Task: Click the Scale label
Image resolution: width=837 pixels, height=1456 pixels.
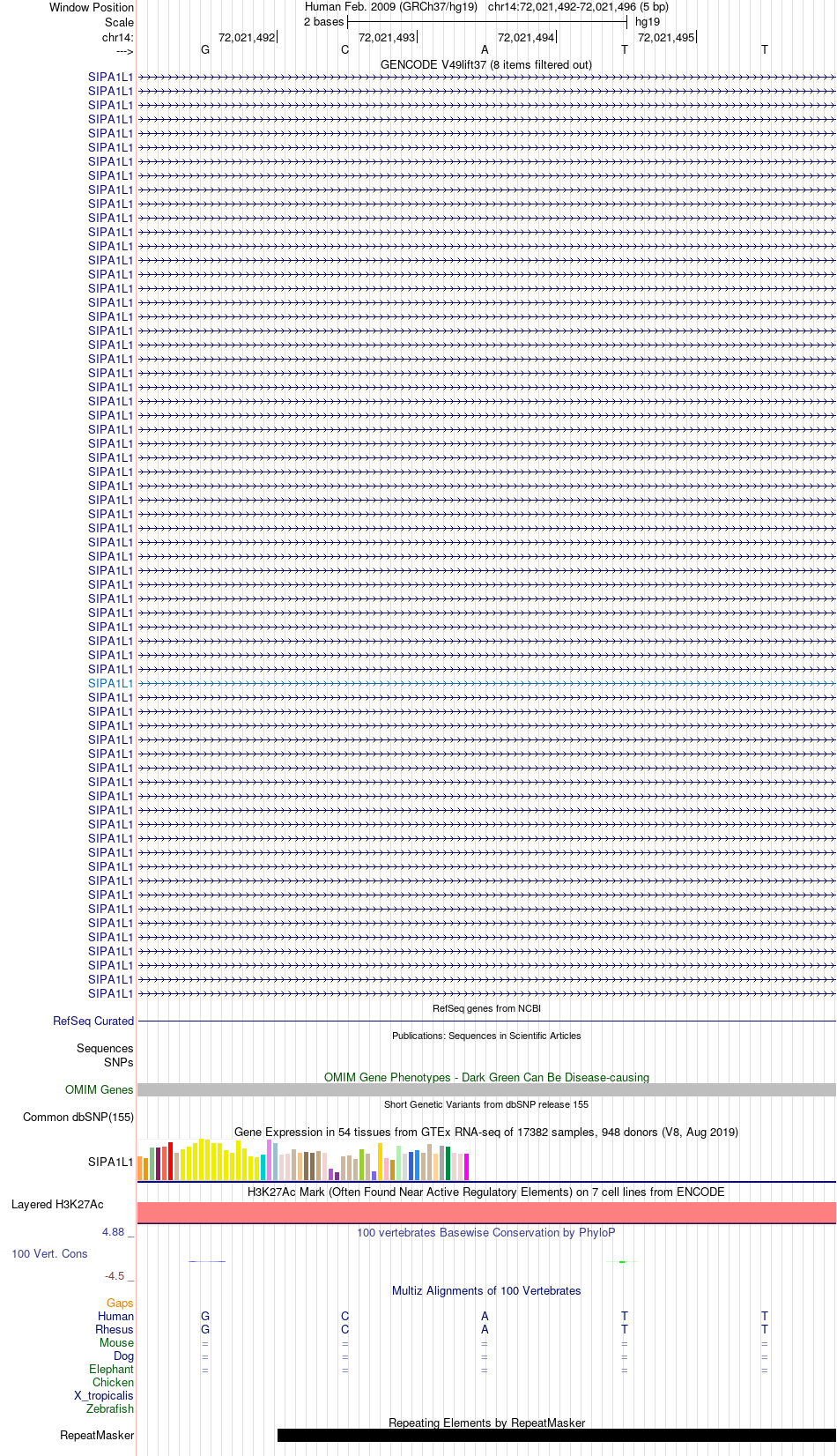Action: 119,22
